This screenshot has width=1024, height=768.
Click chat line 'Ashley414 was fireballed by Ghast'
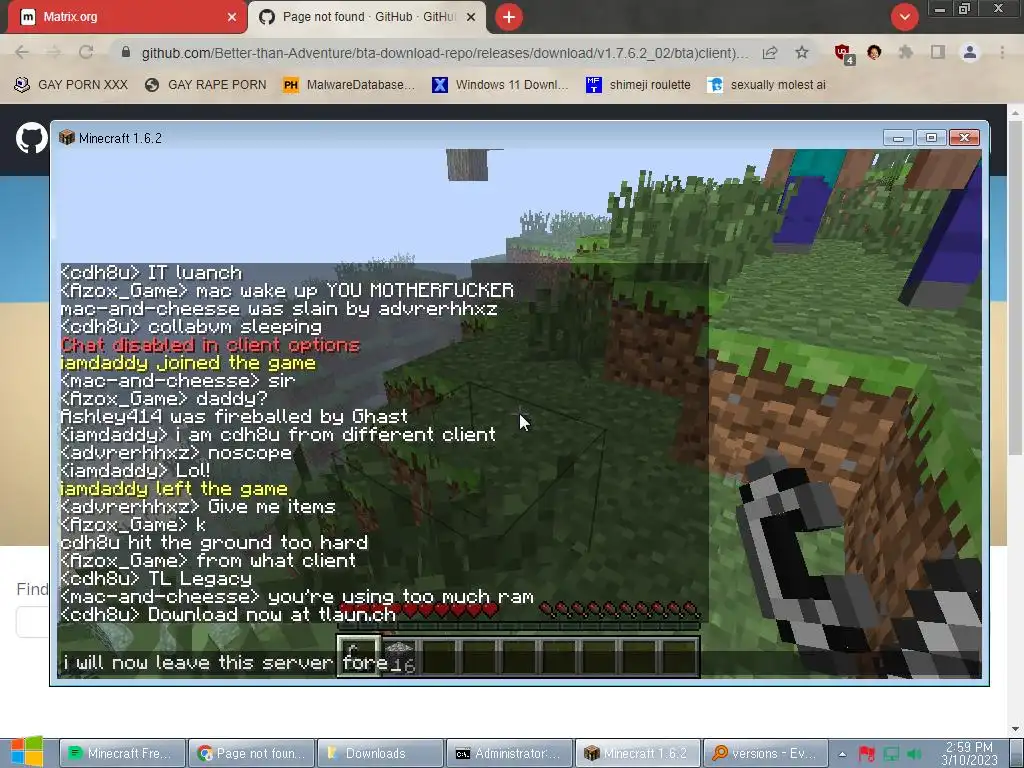click(x=234, y=417)
